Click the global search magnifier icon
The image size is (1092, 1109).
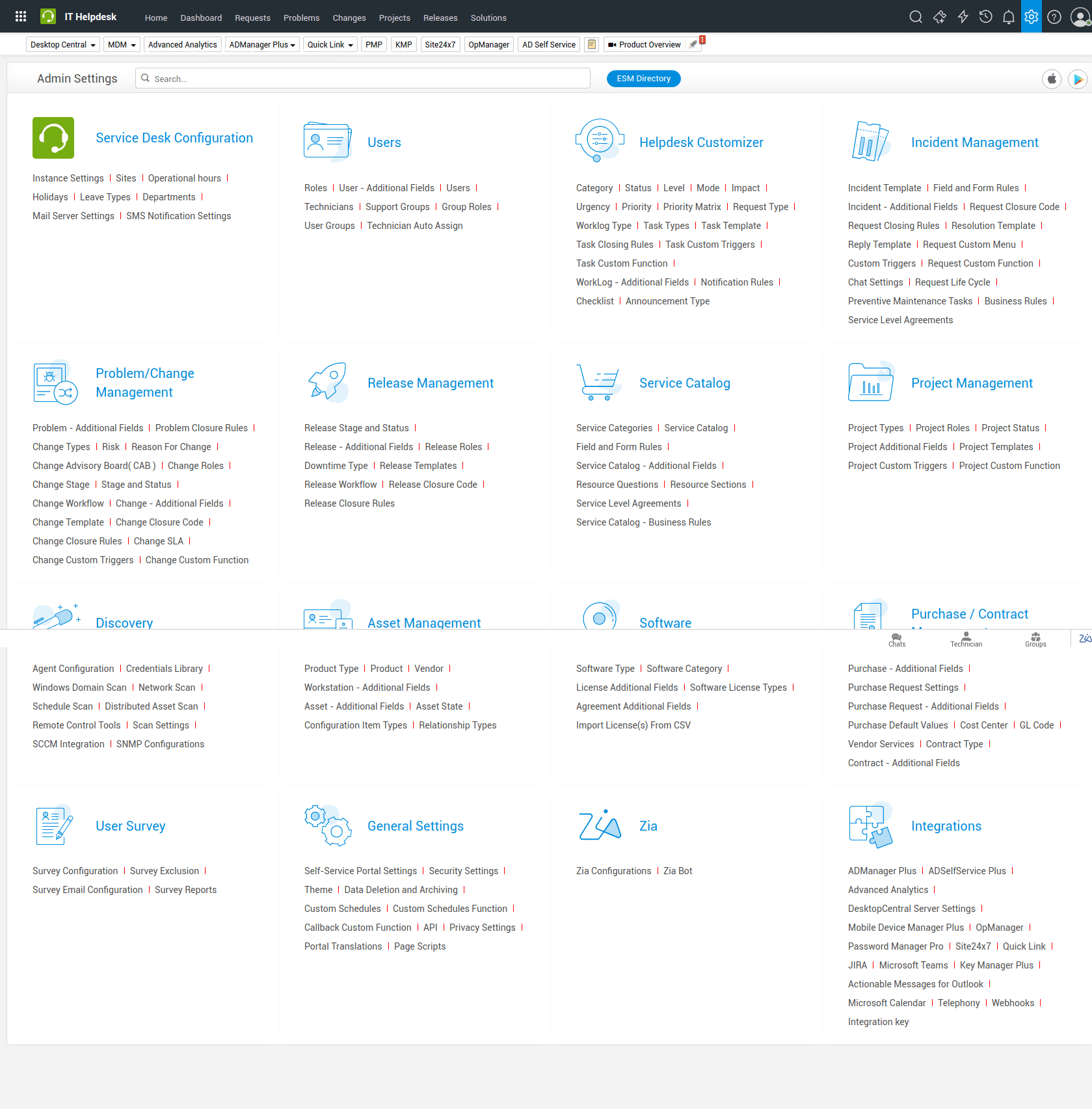(x=915, y=18)
